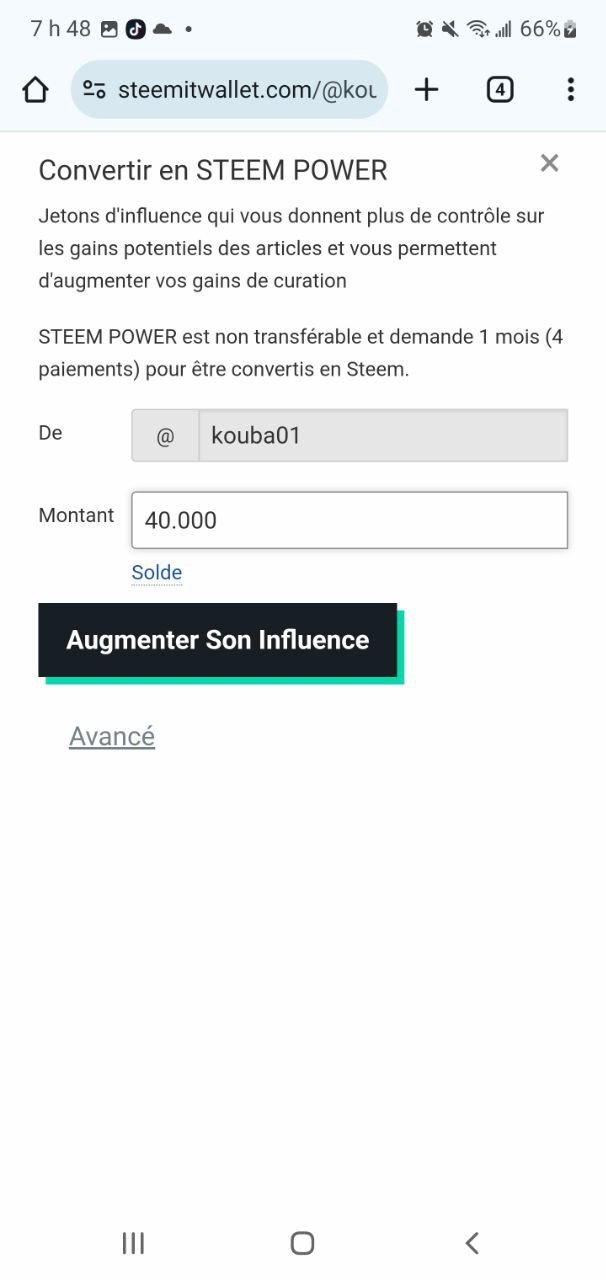606x1280 pixels.
Task: Focus the Montant amount field
Action: (349, 520)
